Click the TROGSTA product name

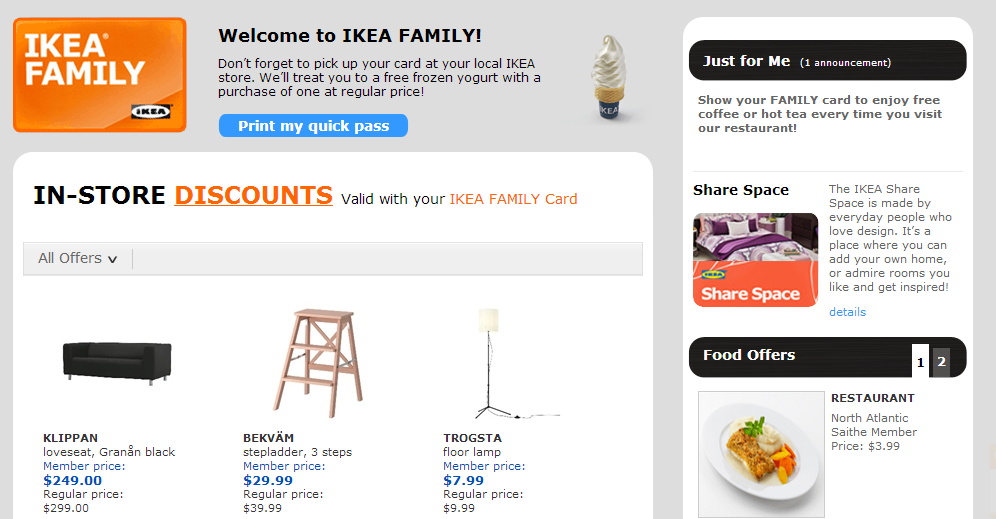point(472,438)
